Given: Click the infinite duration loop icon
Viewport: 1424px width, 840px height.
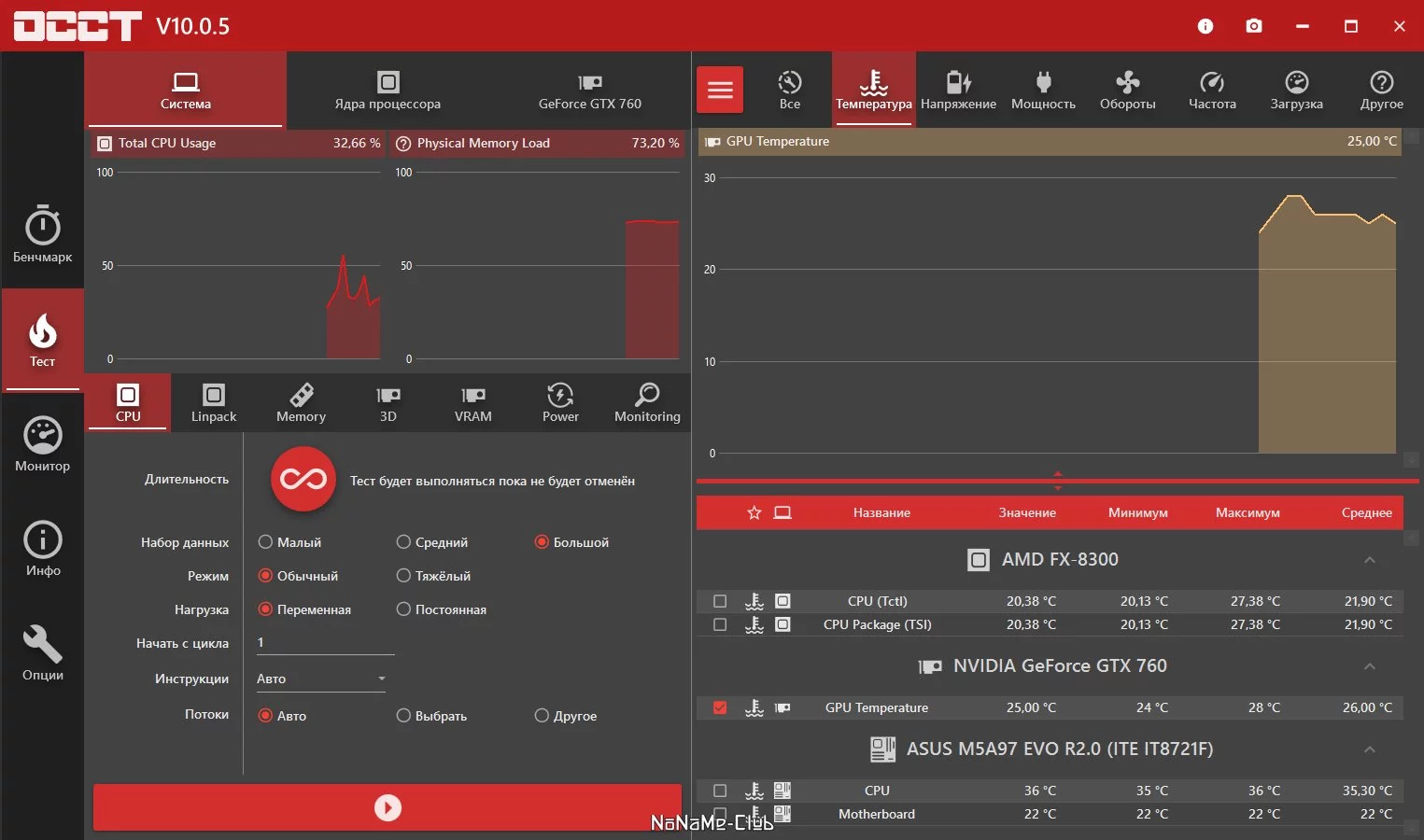Looking at the screenshot, I should pos(303,479).
